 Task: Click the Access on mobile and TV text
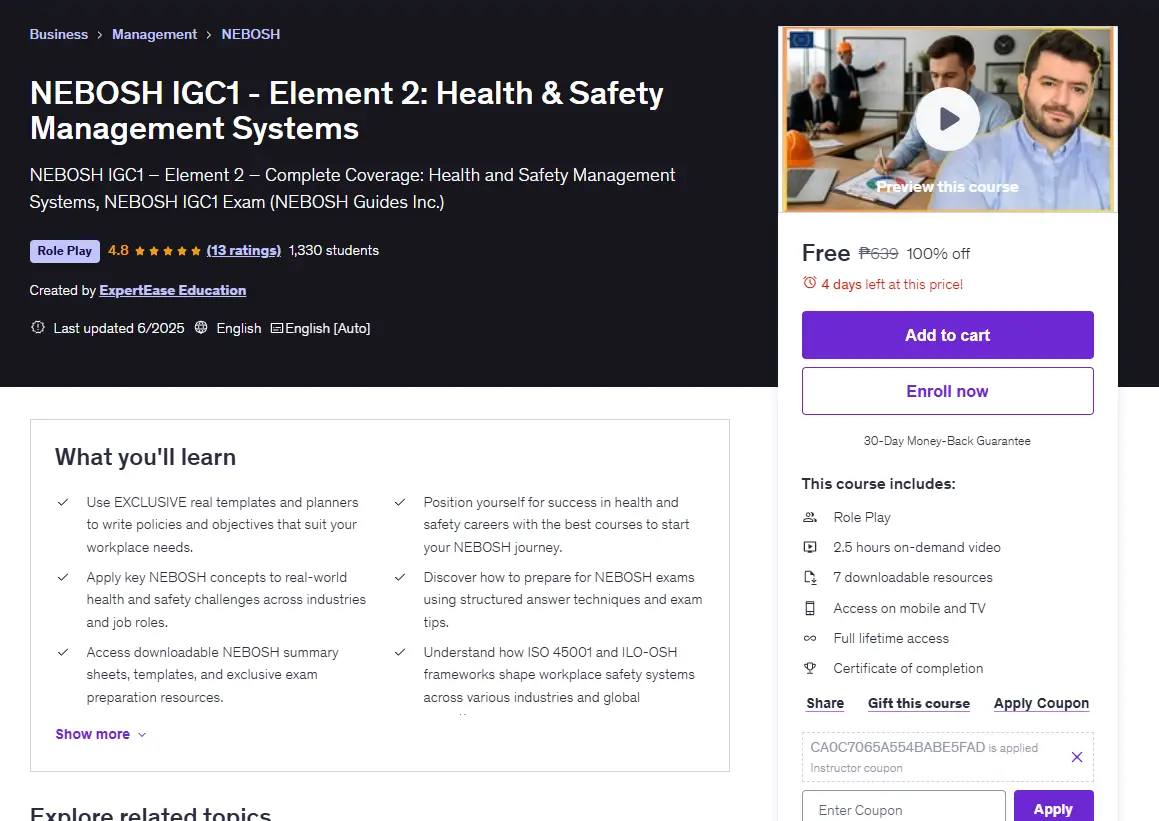point(909,608)
